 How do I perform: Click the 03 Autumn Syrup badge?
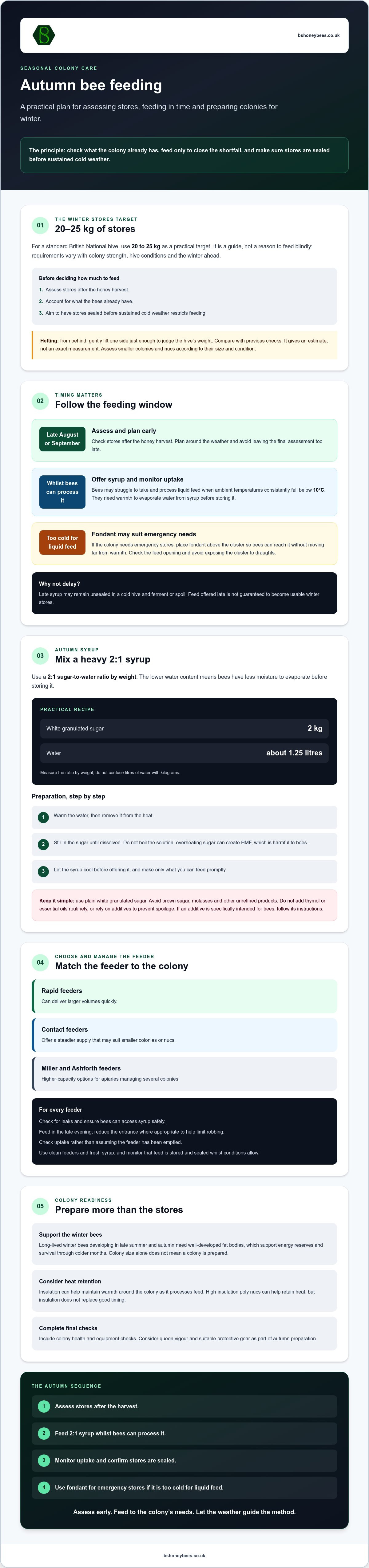tap(40, 656)
